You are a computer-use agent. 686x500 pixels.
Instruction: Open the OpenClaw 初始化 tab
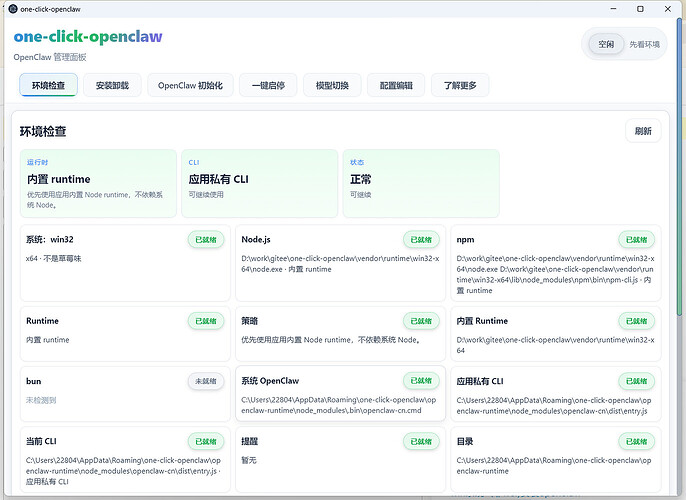[190, 85]
